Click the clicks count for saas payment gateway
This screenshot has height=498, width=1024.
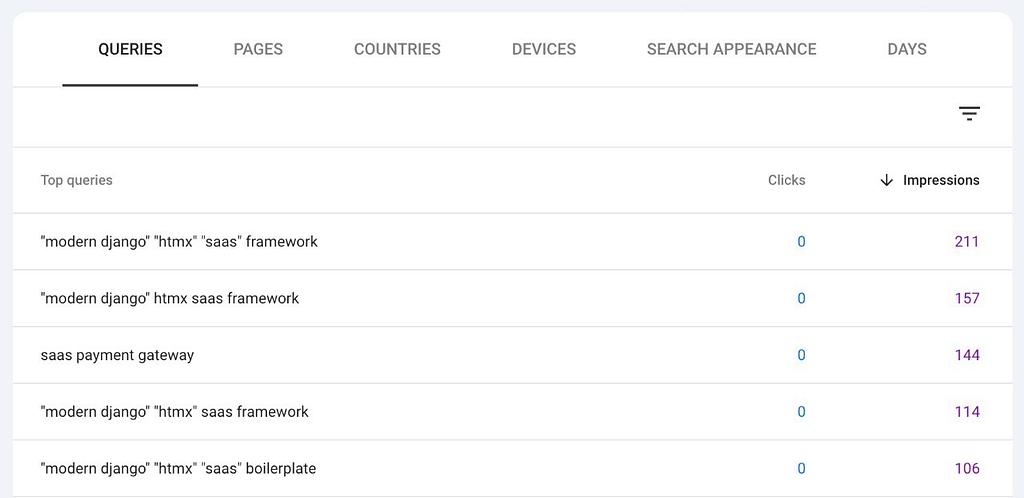801,355
